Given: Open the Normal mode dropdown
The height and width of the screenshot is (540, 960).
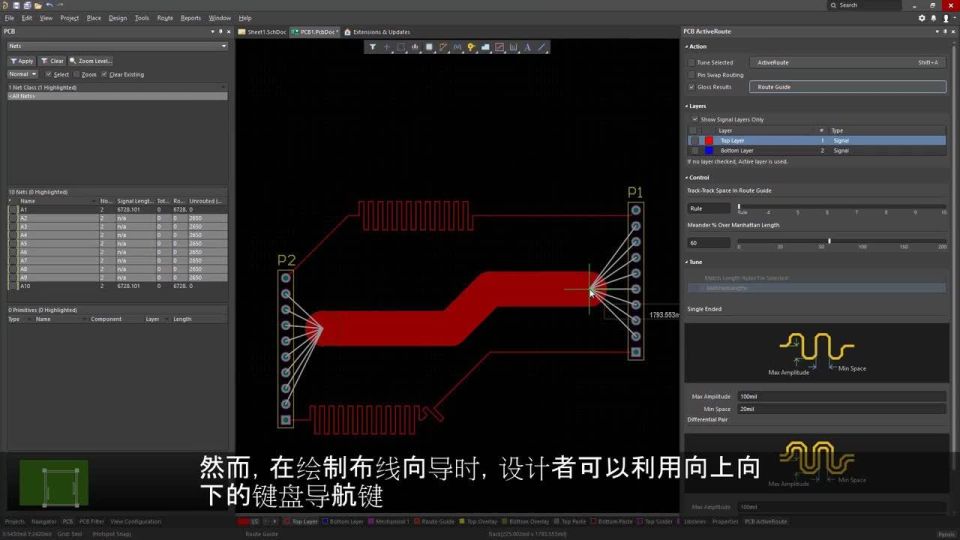Looking at the screenshot, I should 22,74.
